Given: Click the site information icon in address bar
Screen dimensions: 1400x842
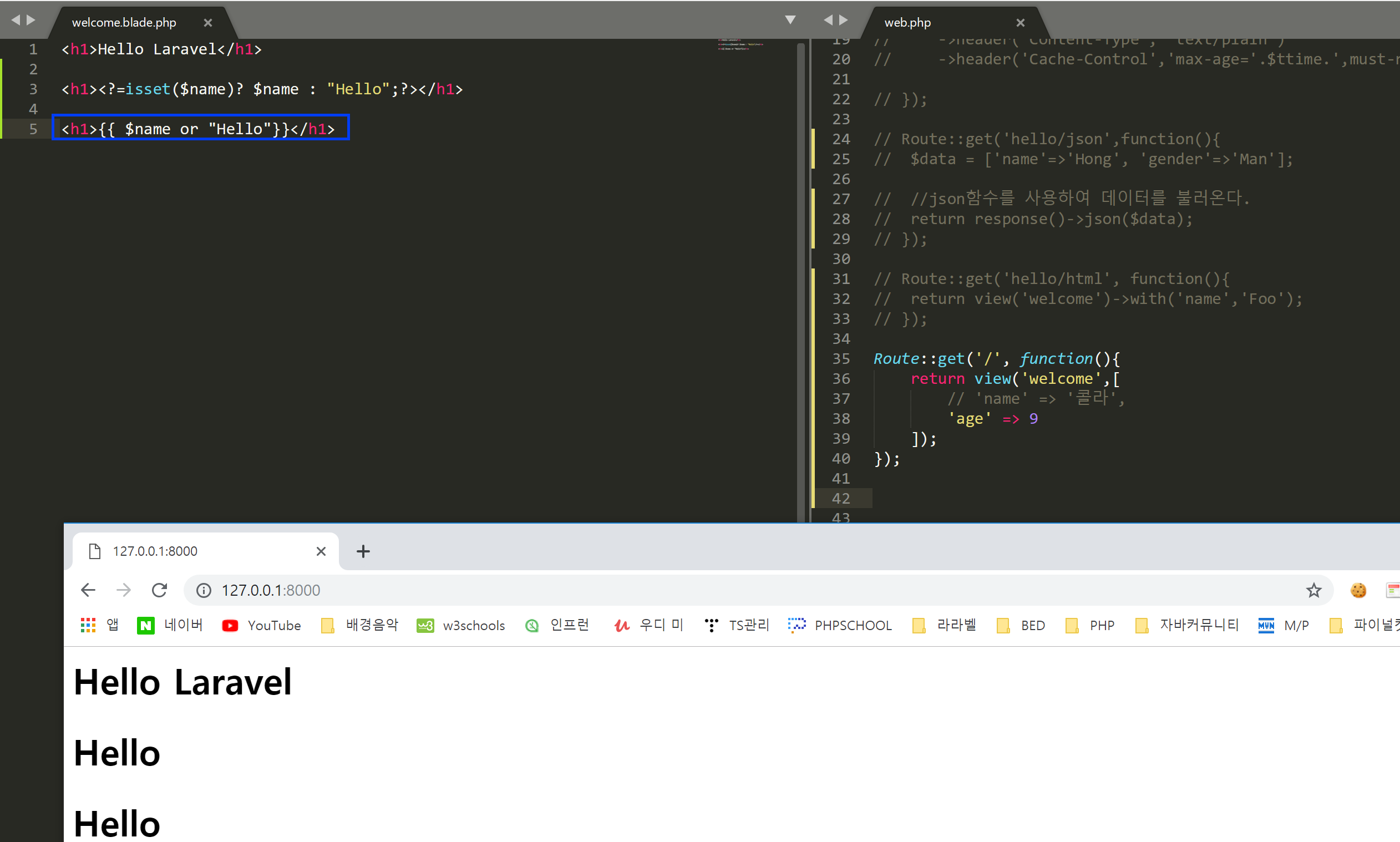Looking at the screenshot, I should [204, 590].
